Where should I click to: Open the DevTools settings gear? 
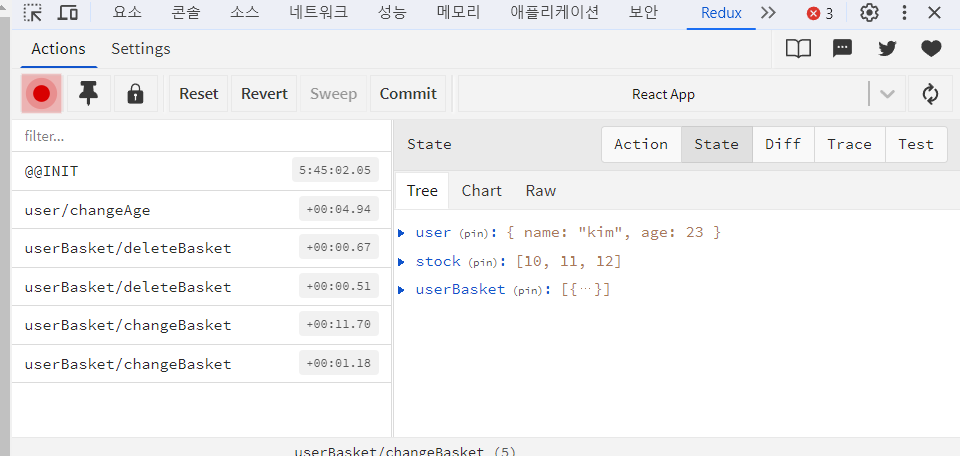[869, 13]
